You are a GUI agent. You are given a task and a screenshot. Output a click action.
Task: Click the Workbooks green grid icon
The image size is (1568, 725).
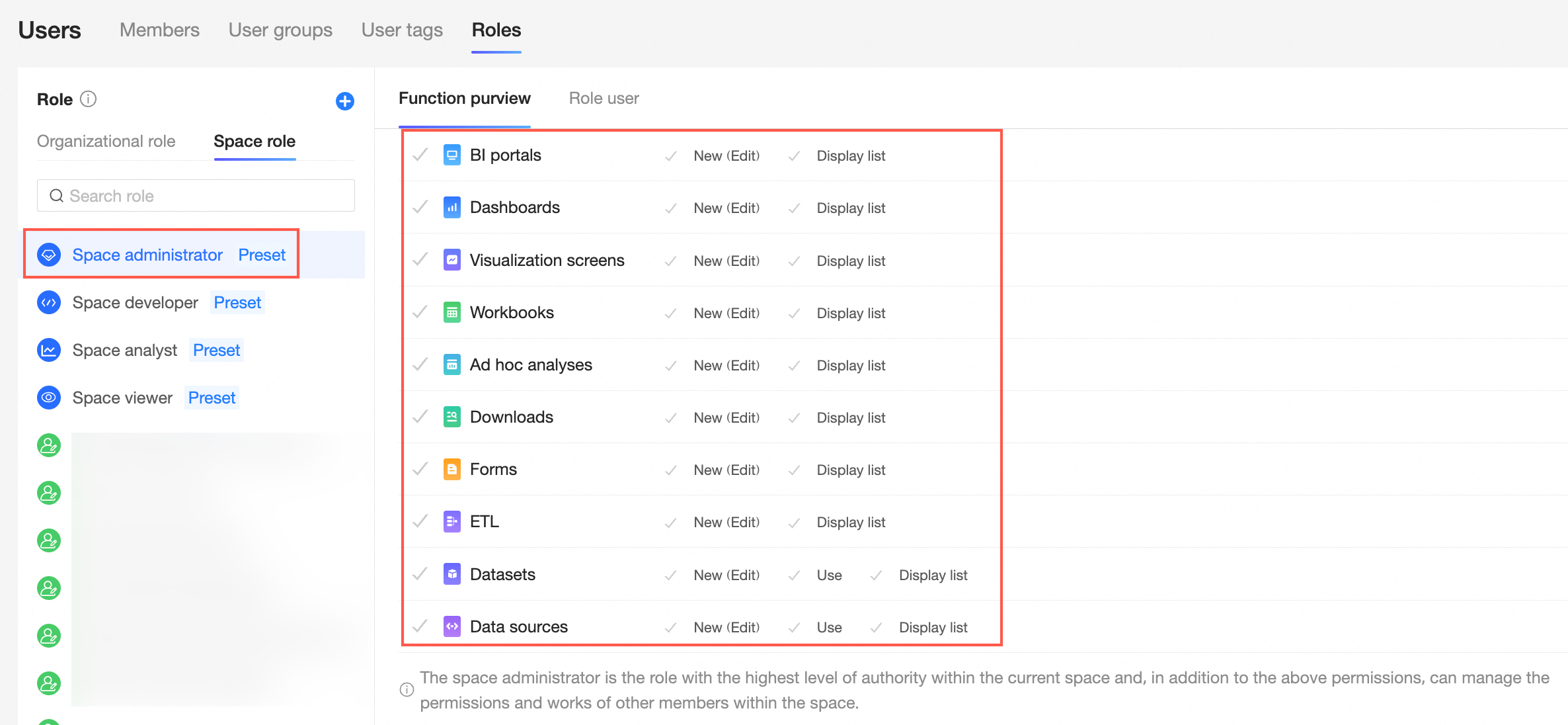[x=452, y=313]
